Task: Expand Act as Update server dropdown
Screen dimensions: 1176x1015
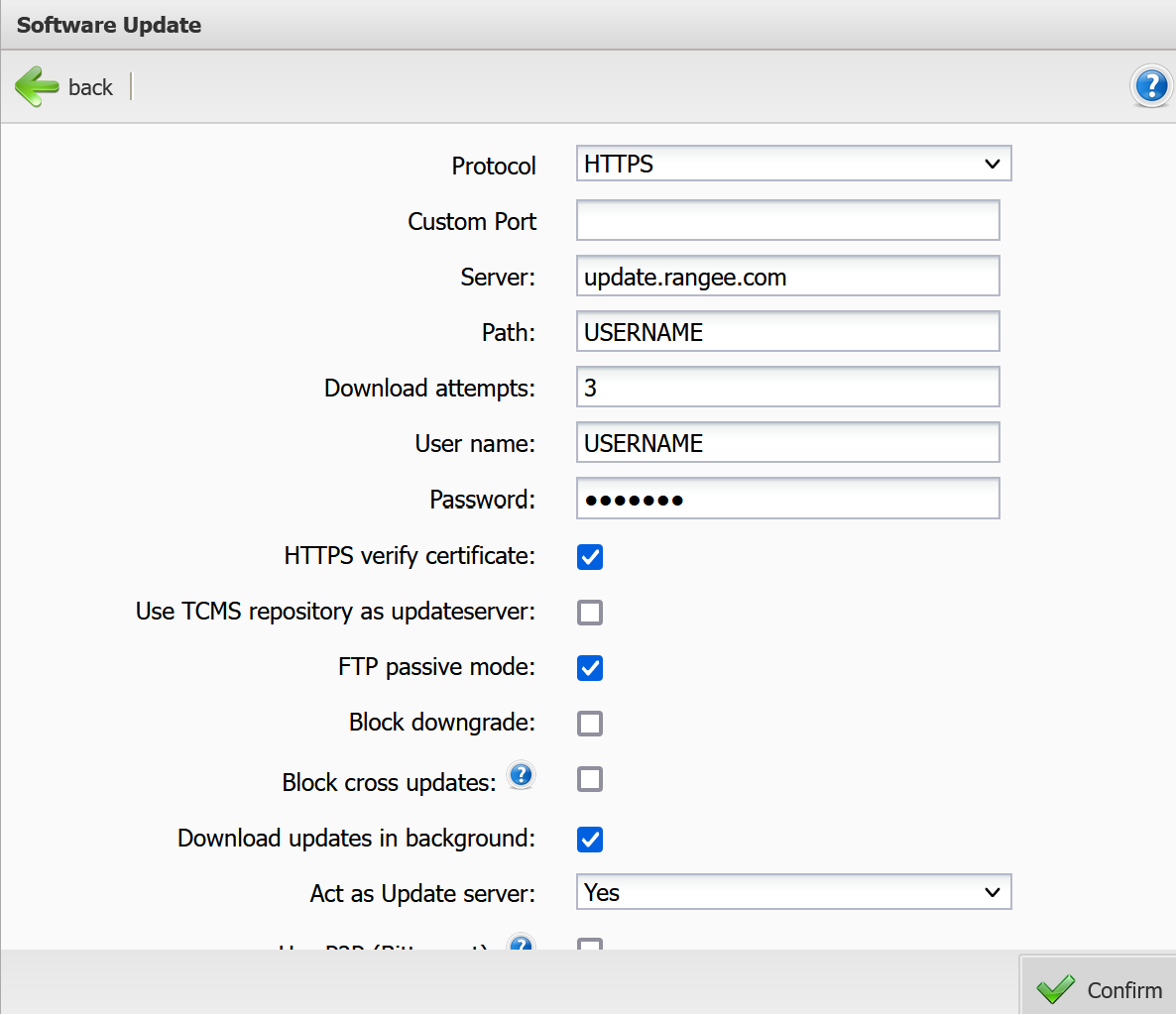Action: (793, 892)
